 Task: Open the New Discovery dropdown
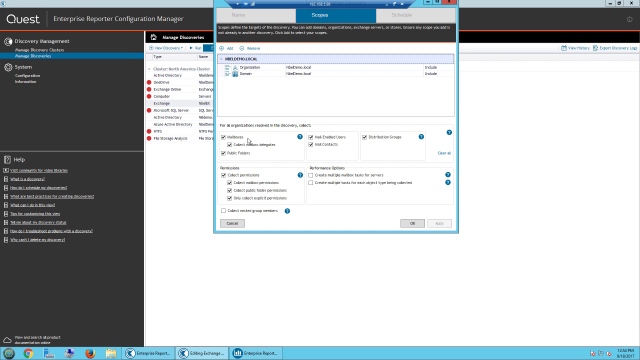(x=166, y=48)
